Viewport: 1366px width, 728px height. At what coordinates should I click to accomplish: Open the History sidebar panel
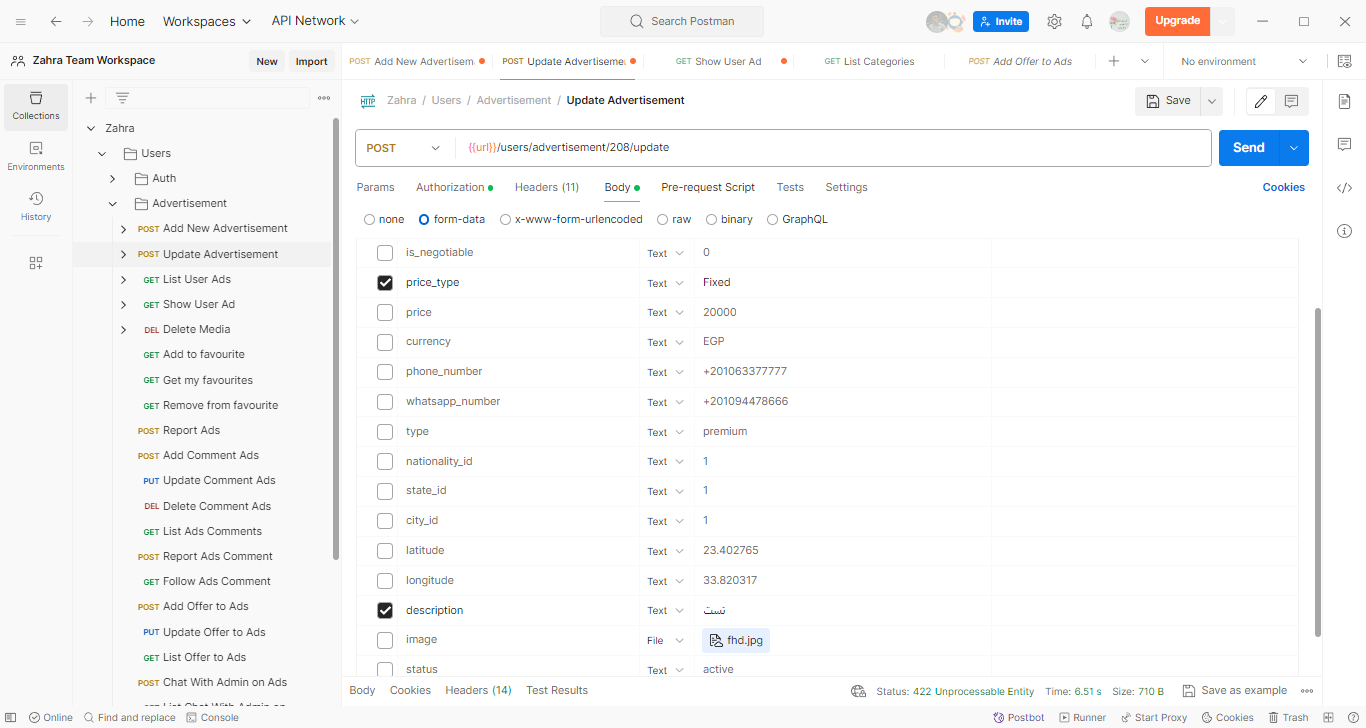(36, 206)
